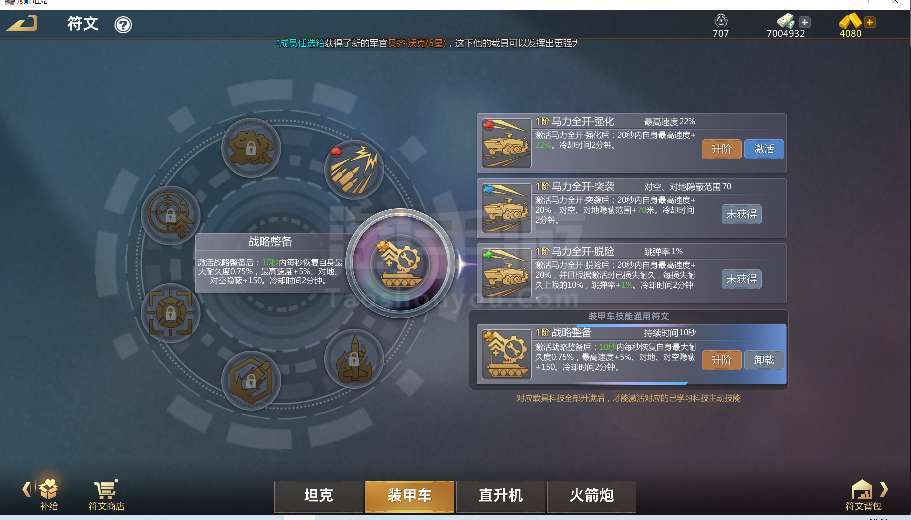Open the 火箭炮 tab
911x520 pixels.
pyautogui.click(x=591, y=496)
